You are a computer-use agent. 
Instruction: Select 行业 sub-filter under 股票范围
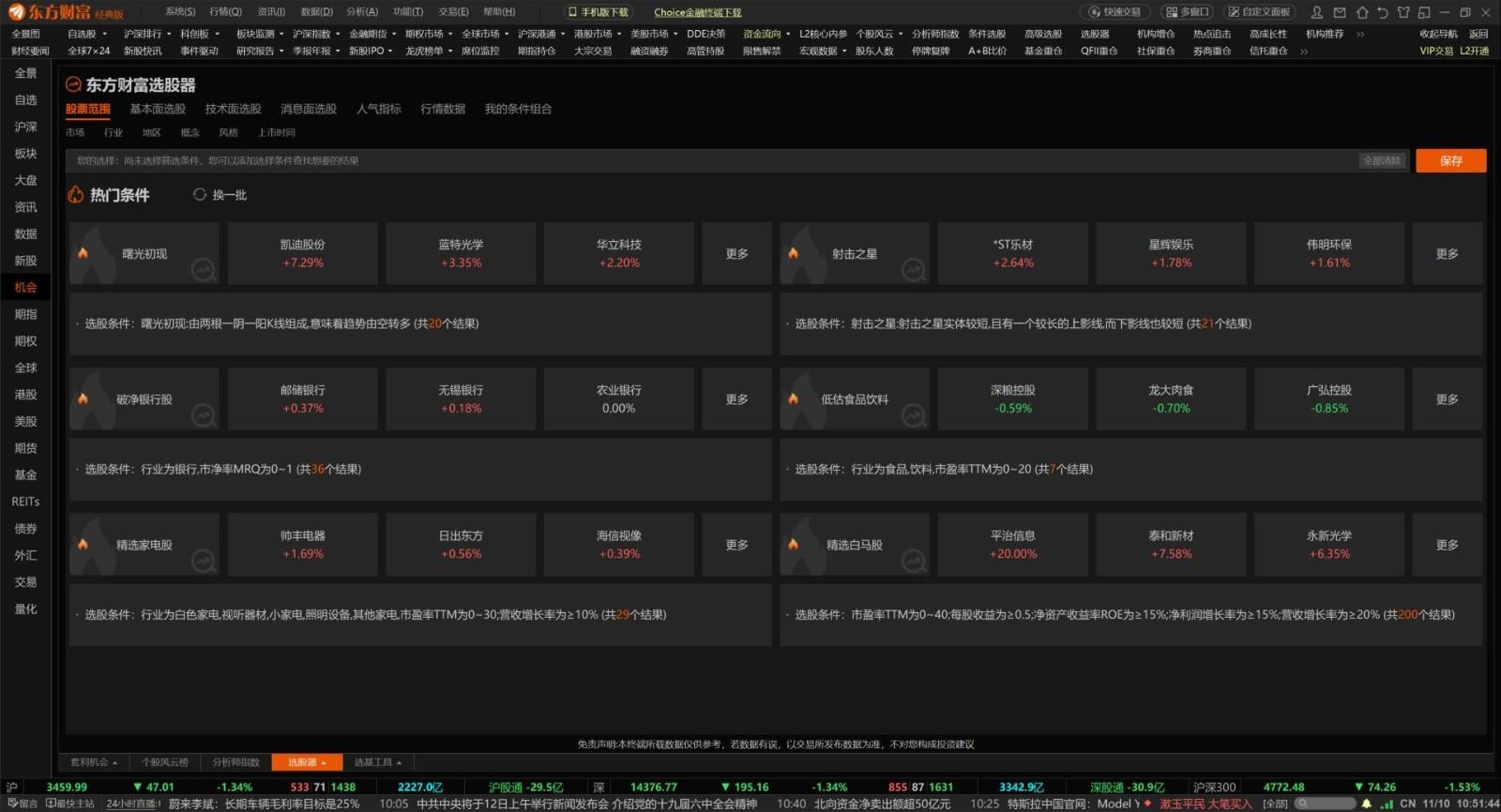tap(114, 132)
